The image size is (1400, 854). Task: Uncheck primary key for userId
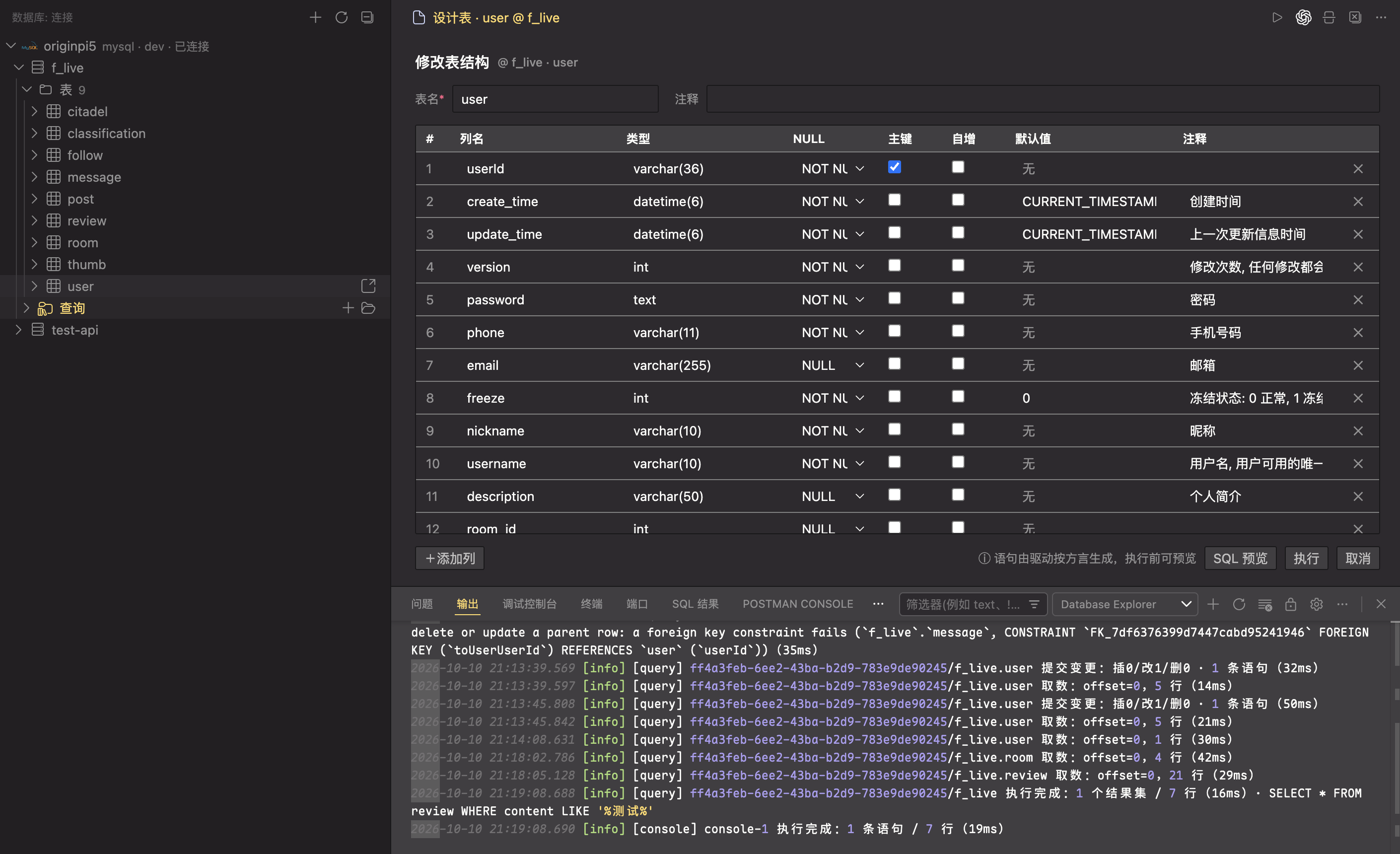click(x=894, y=167)
